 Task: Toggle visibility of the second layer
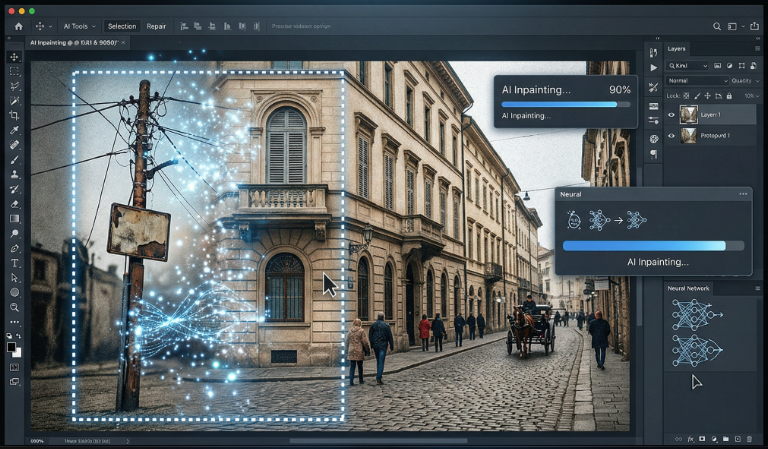click(x=671, y=136)
